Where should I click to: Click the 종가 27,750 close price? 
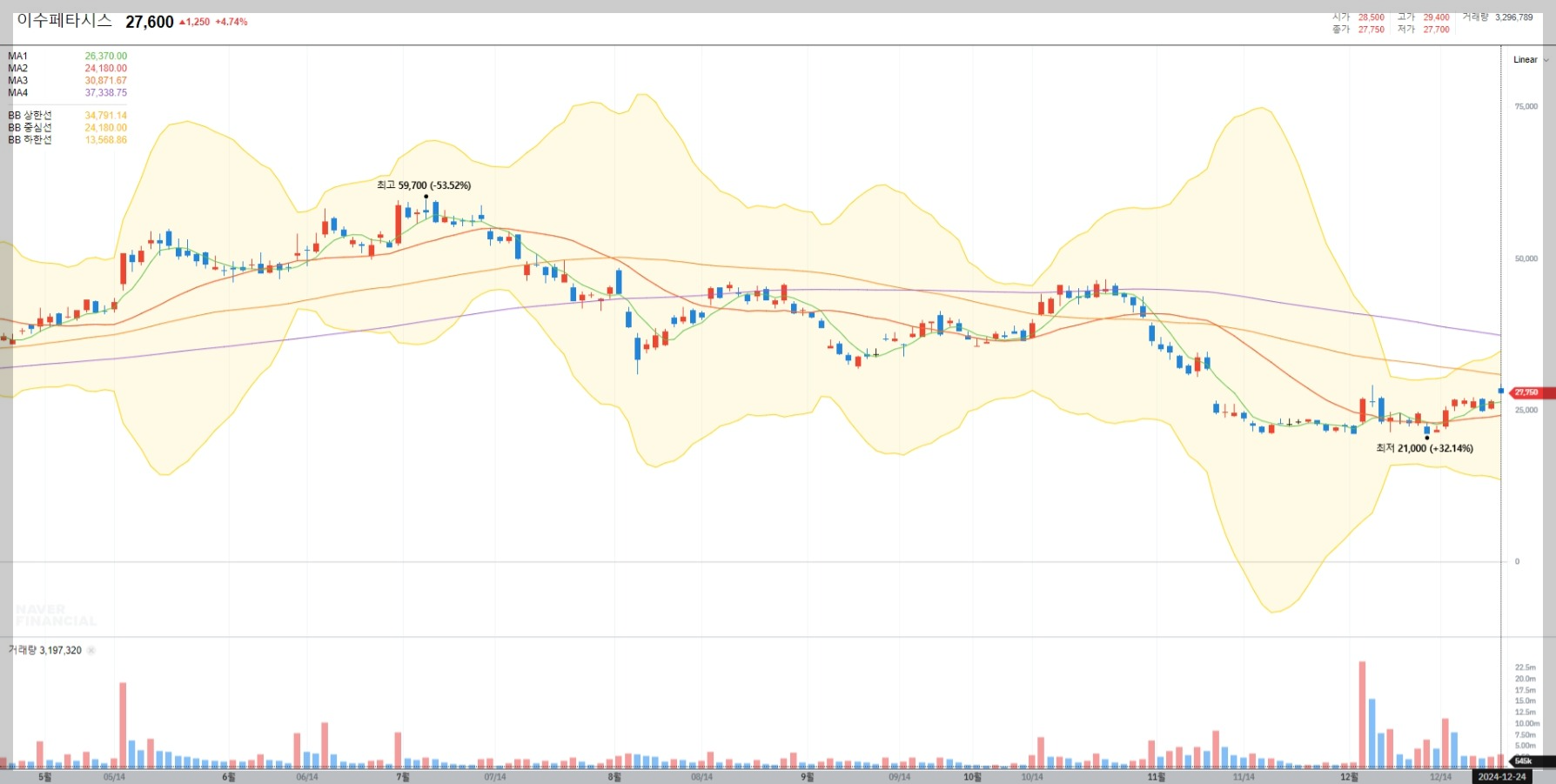pyautogui.click(x=1358, y=29)
